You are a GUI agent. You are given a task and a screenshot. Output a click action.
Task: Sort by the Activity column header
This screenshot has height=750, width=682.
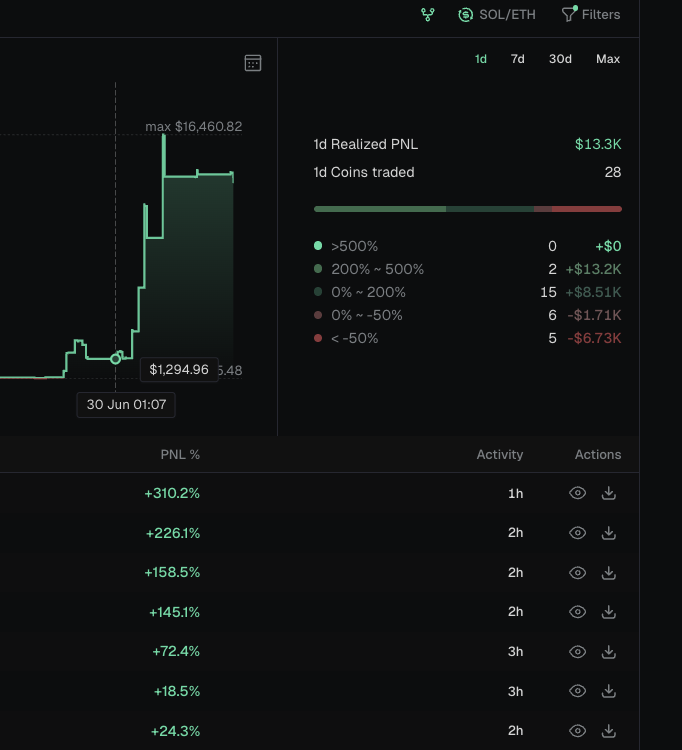coord(499,454)
